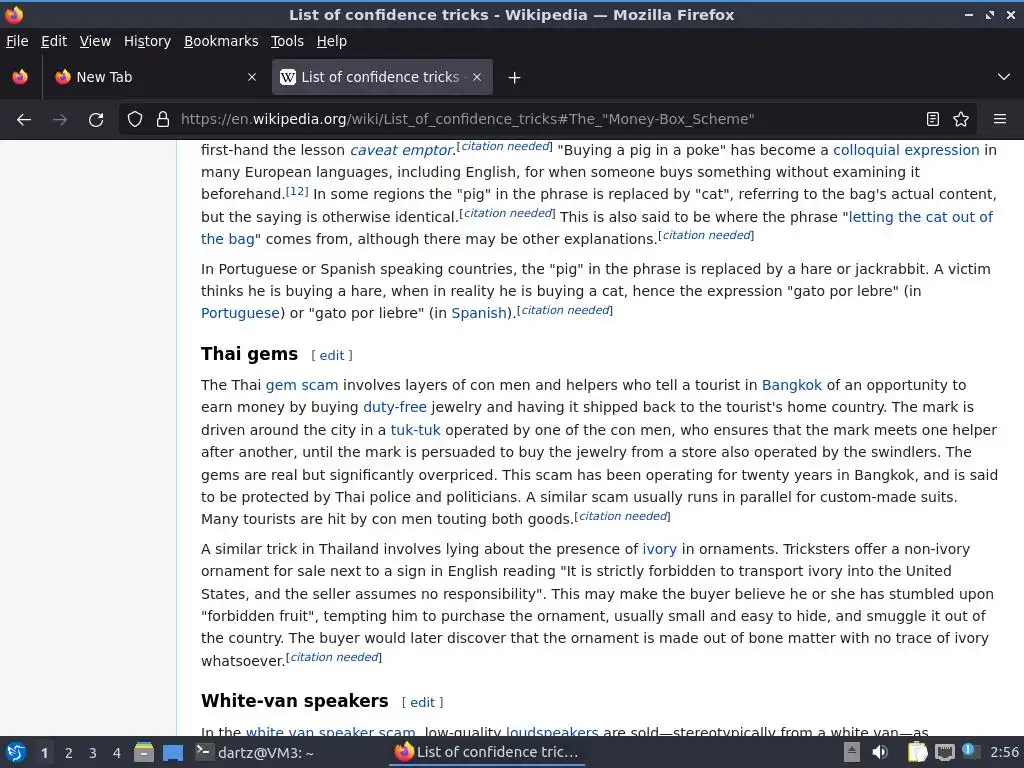The height and width of the screenshot is (768, 1024).
Task: Open the gem scam article link
Action: click(x=302, y=385)
